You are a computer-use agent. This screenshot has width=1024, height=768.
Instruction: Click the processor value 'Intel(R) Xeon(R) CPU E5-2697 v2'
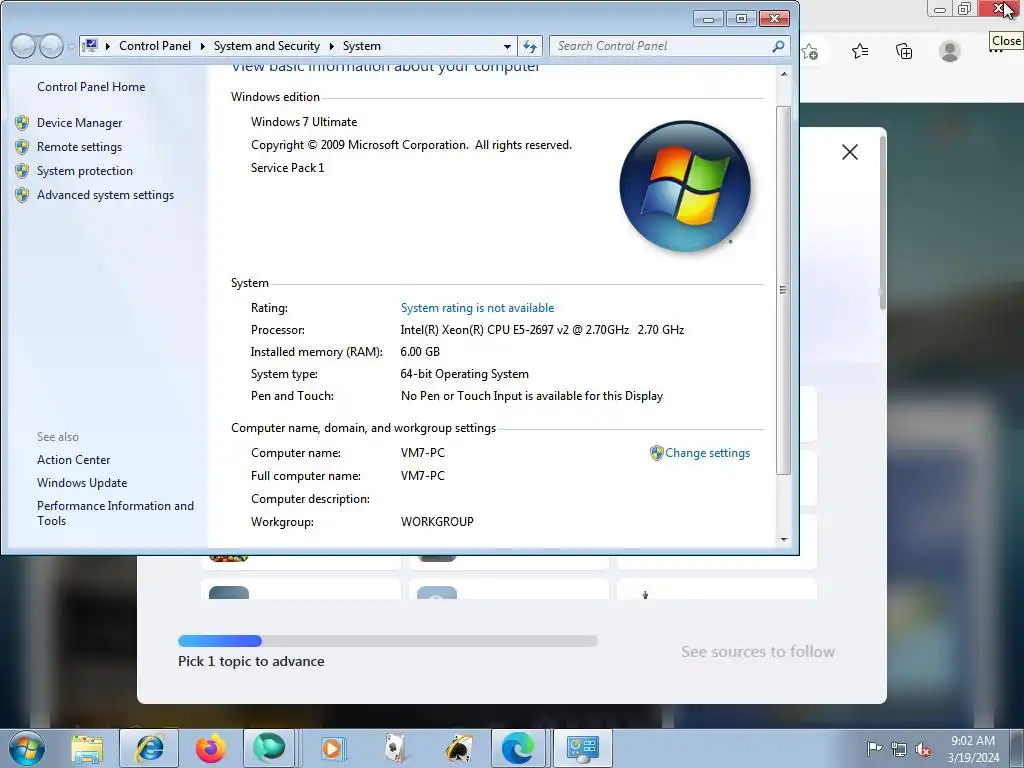(x=484, y=330)
